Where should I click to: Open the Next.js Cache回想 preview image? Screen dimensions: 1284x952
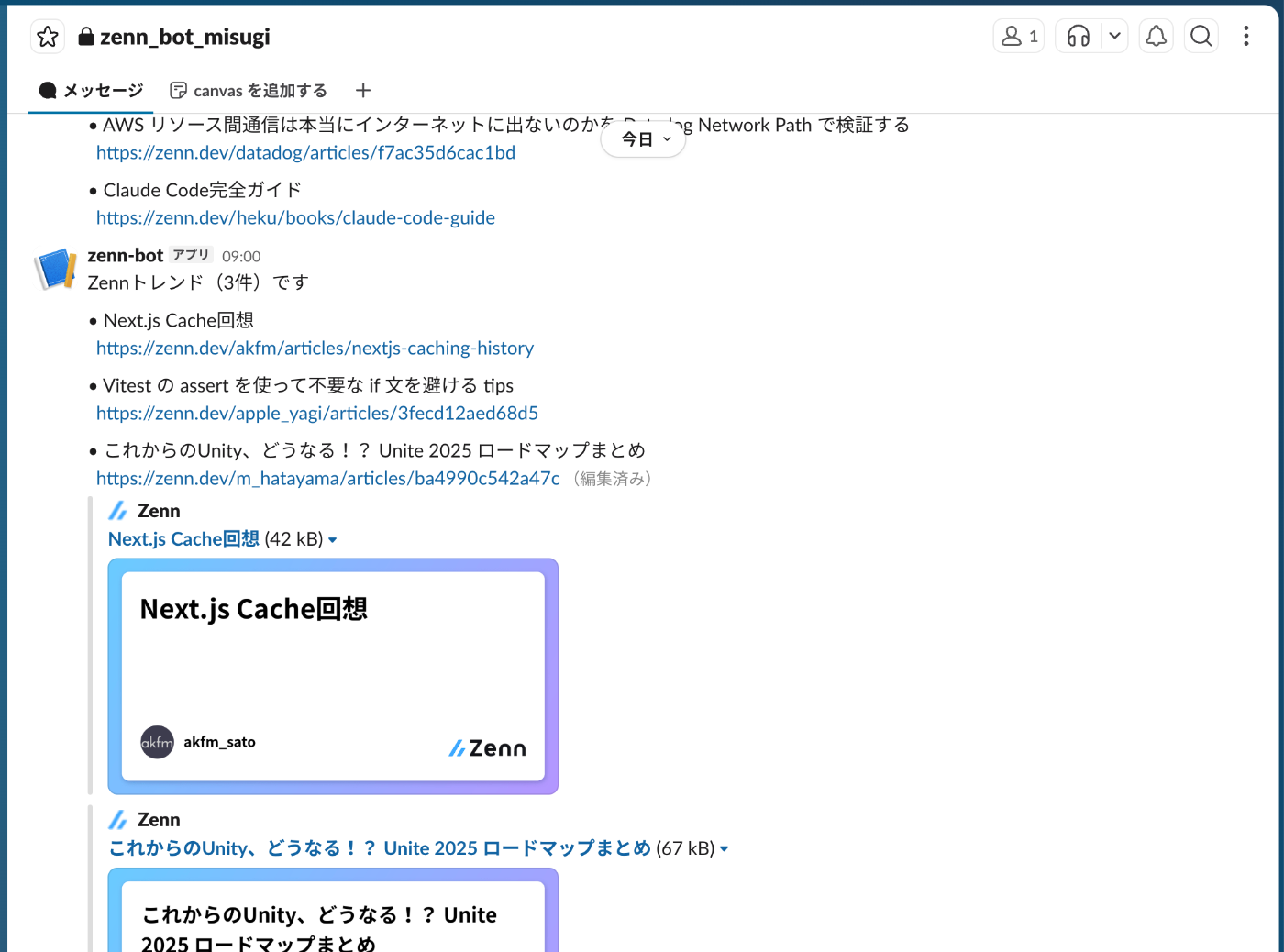point(333,676)
